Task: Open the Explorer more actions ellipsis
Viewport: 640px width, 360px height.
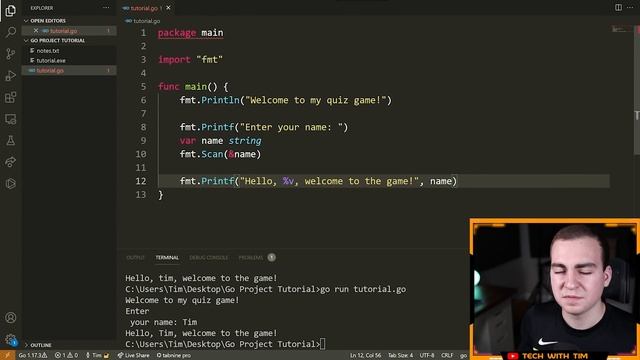Action: [x=106, y=8]
